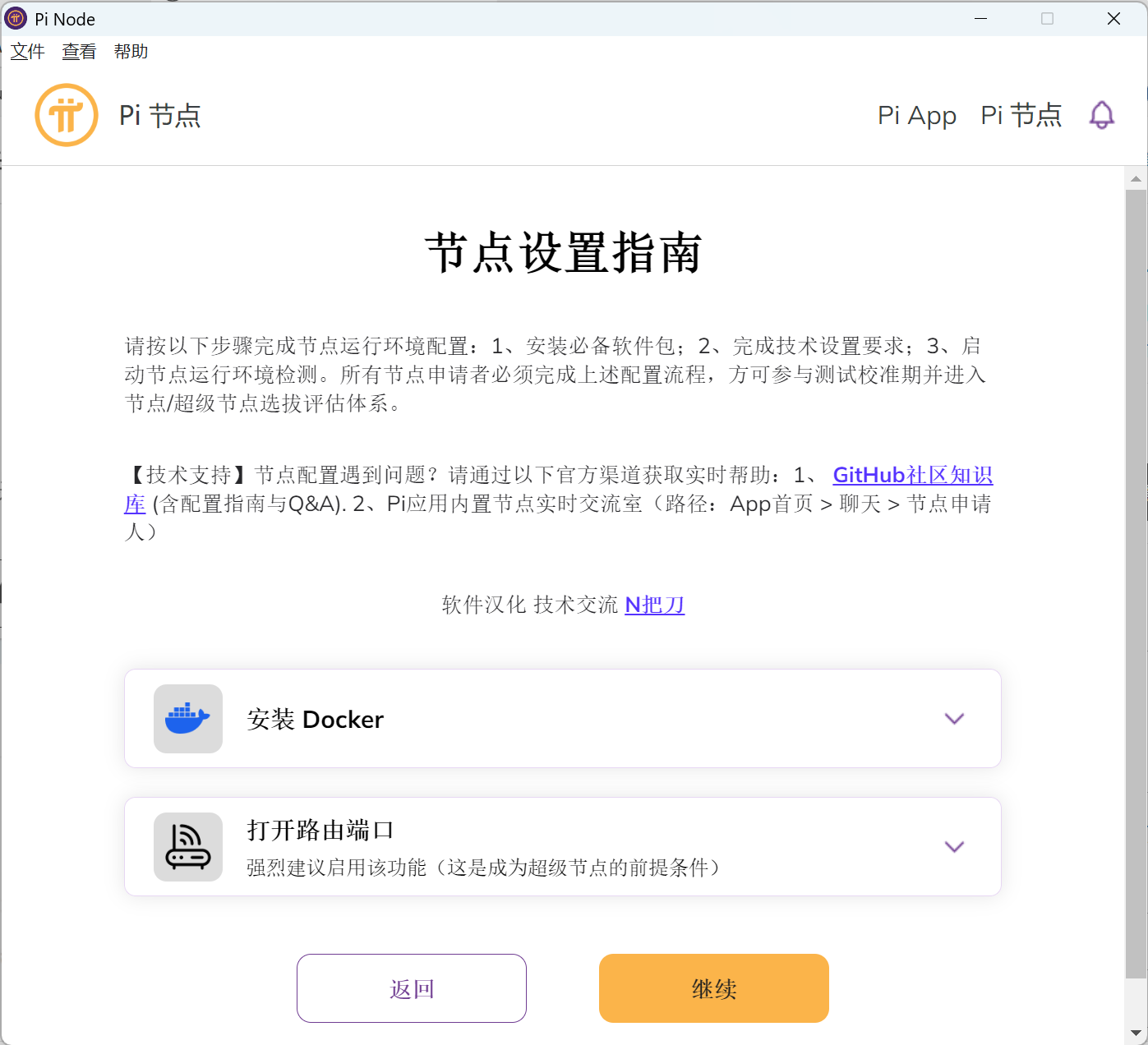Click the Pi Node title bar app icon

pos(16,18)
